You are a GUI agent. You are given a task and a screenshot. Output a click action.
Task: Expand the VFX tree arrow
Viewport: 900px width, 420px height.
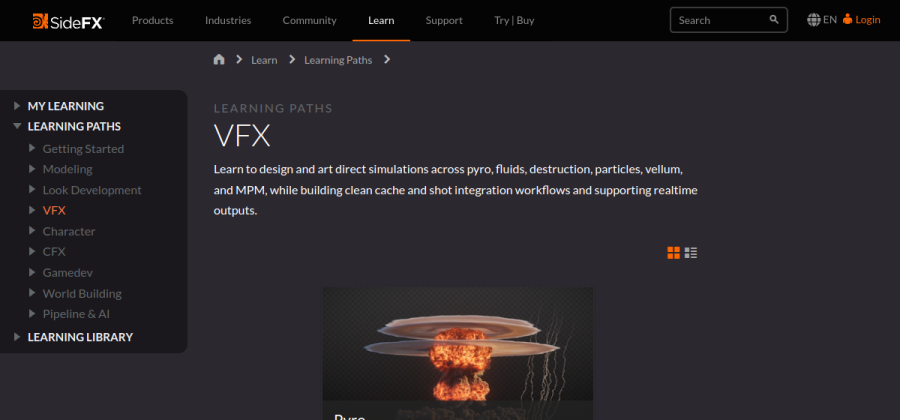[32, 210]
